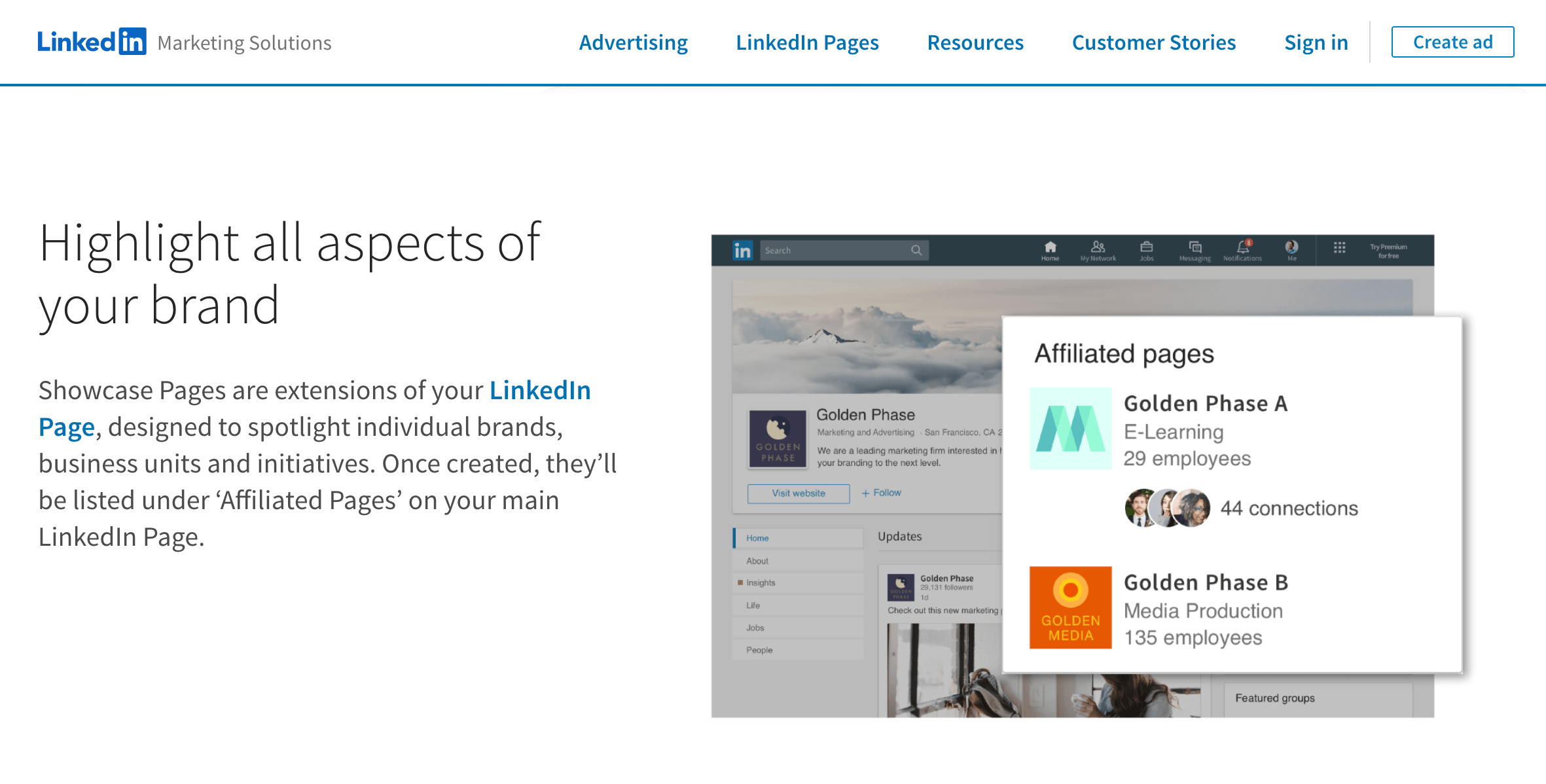Click the Jobs briefcase icon
This screenshot has height=784, width=1546.
coord(1146,247)
